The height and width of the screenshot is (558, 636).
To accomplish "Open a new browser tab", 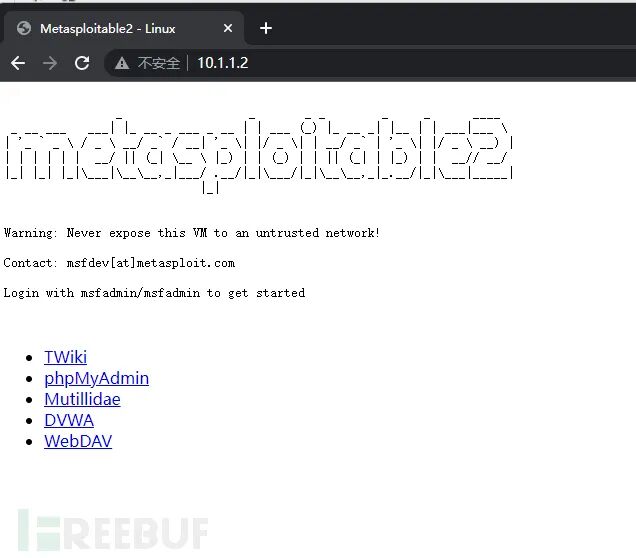I will coord(266,28).
